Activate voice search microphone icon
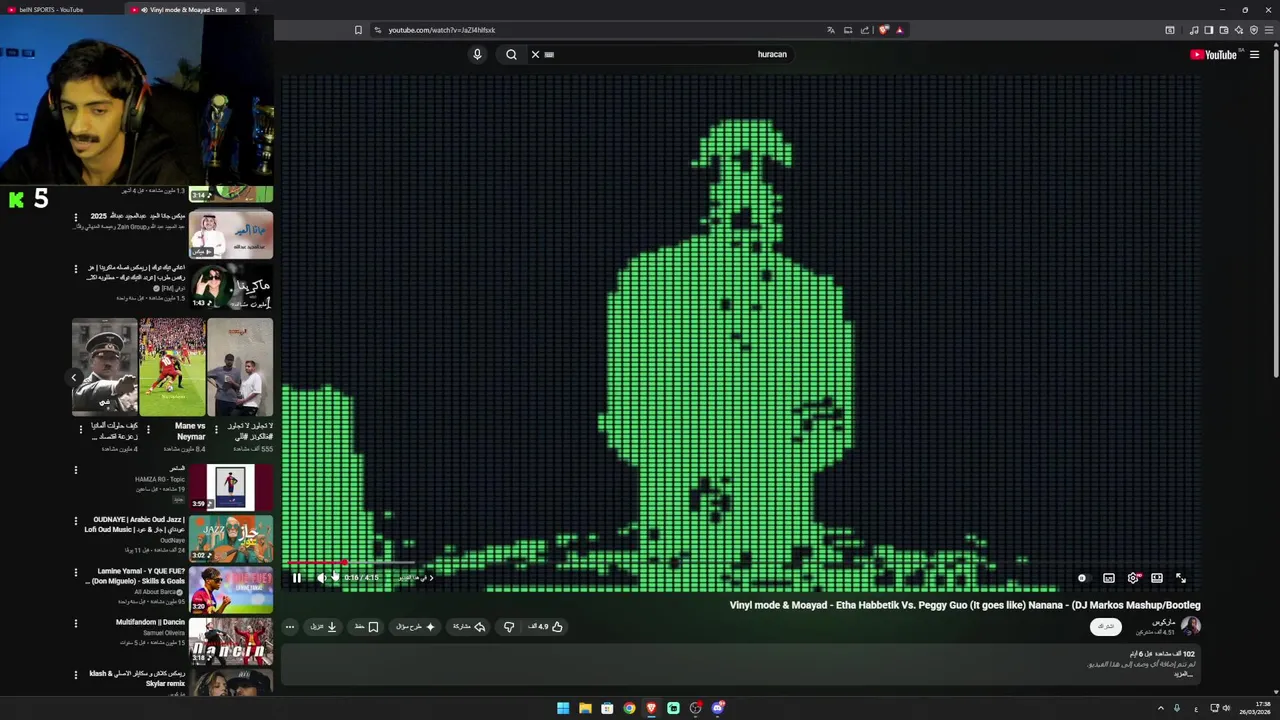Viewport: 1280px width, 720px height. click(477, 55)
